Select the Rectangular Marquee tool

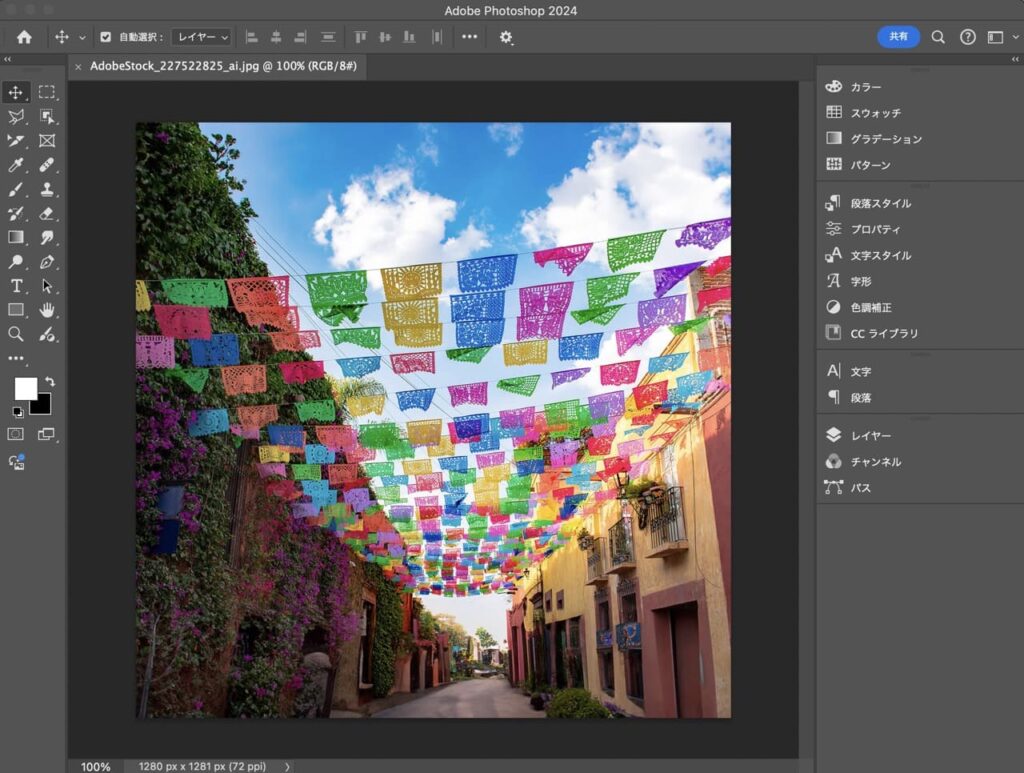(x=47, y=93)
